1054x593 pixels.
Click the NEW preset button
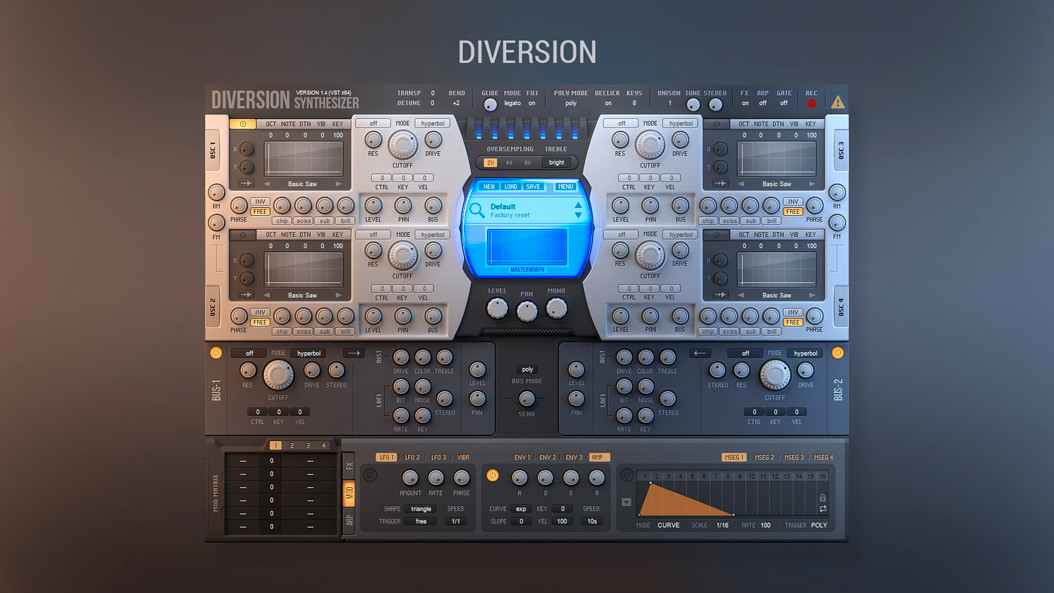click(489, 186)
